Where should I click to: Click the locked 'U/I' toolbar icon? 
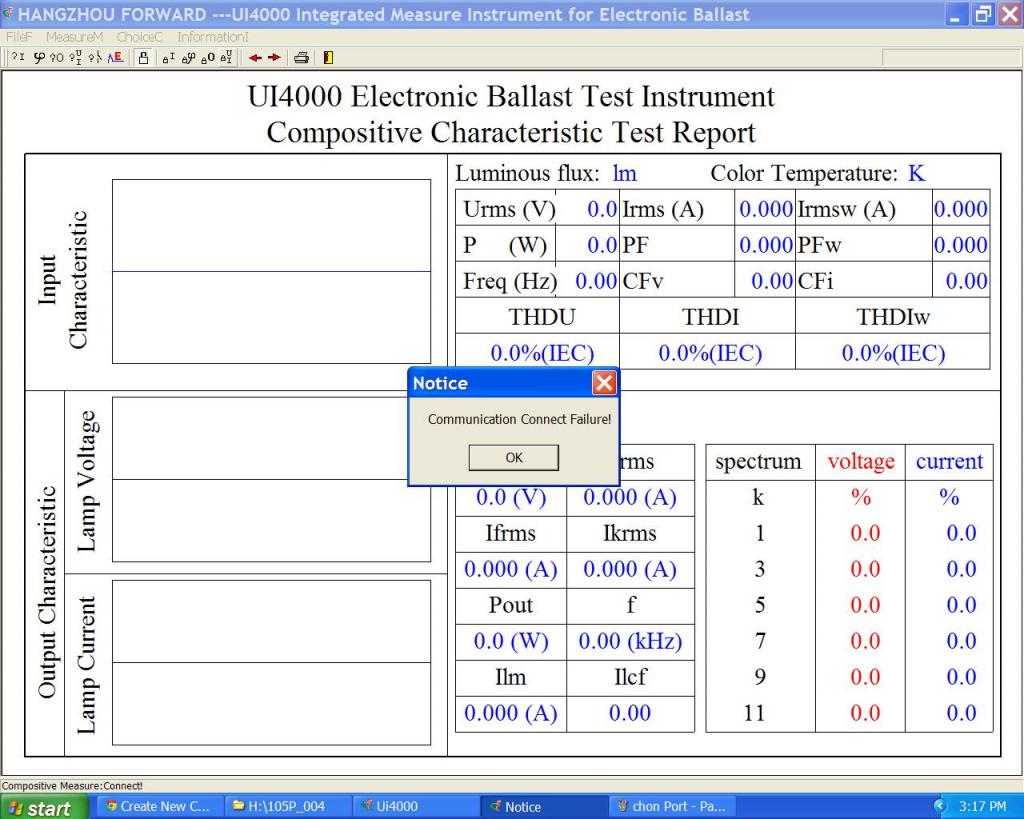click(x=229, y=58)
